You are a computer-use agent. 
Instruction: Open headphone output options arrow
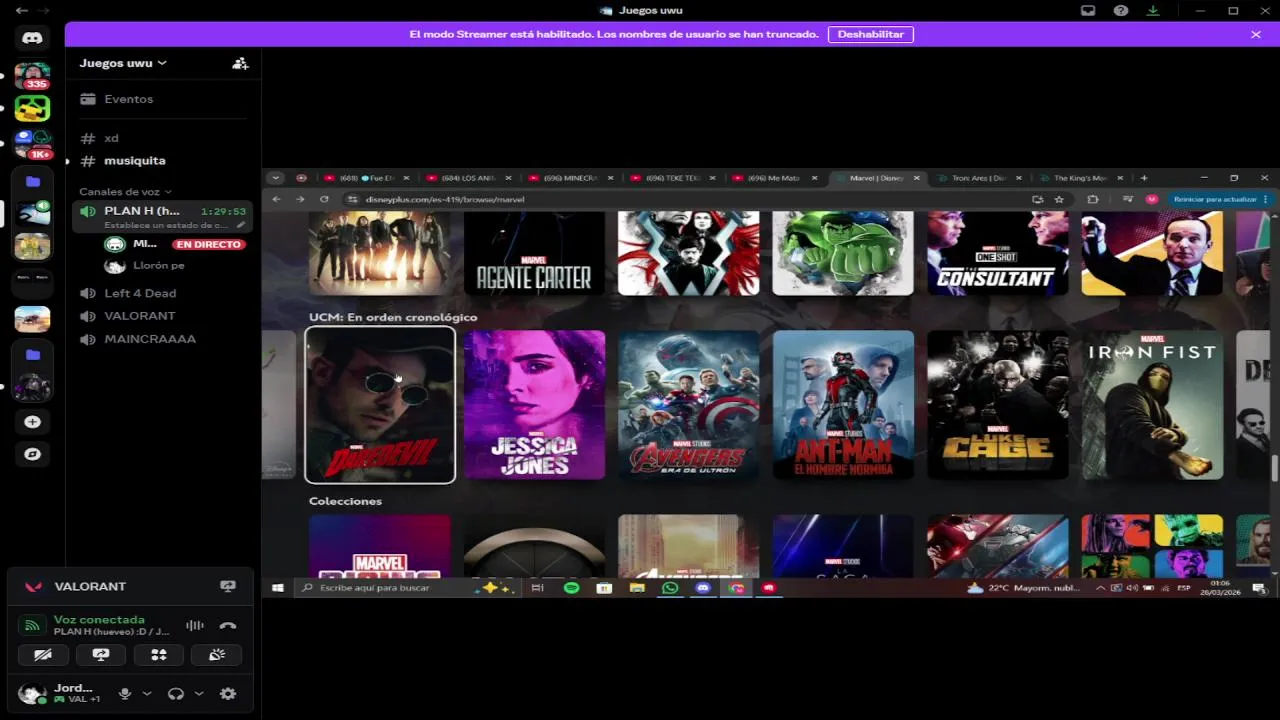199,693
